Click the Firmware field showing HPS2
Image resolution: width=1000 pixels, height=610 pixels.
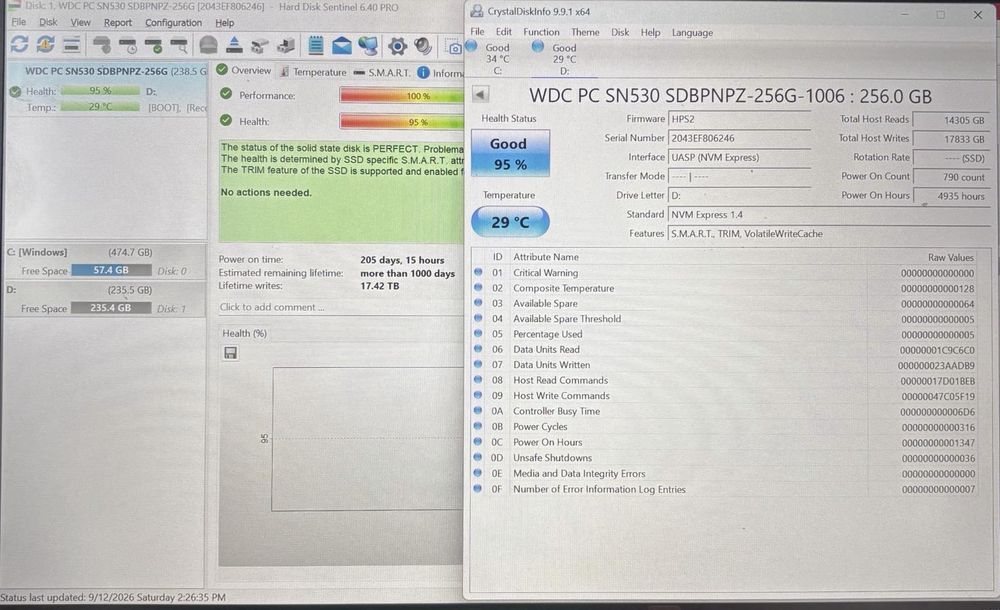coord(739,119)
